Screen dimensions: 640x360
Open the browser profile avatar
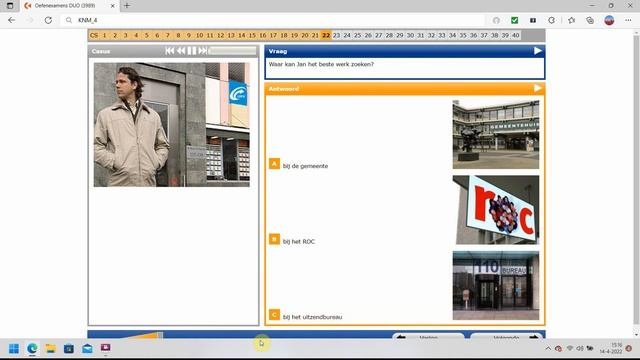609,20
